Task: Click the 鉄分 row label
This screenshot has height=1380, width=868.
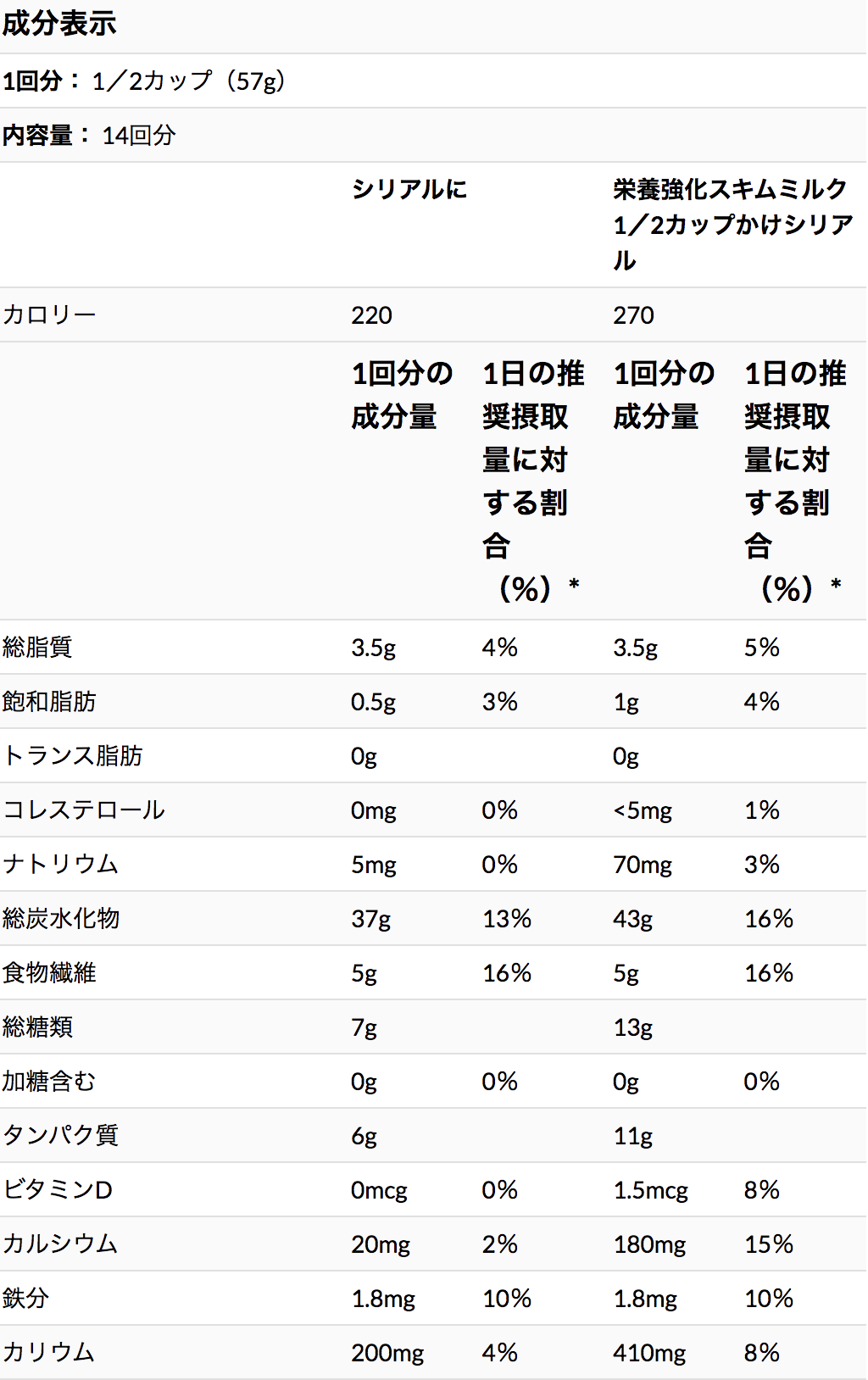Action: click(x=25, y=1299)
